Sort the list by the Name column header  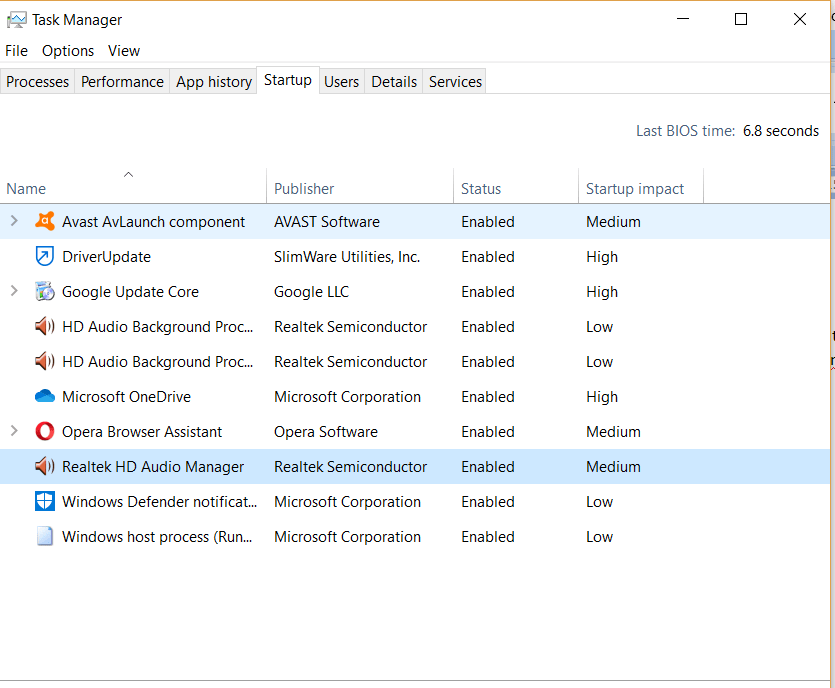133,186
